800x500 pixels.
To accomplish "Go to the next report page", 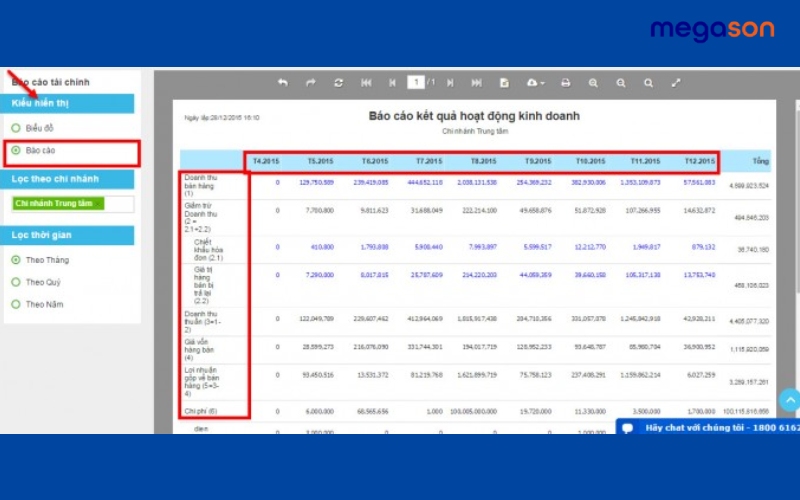I will point(450,82).
